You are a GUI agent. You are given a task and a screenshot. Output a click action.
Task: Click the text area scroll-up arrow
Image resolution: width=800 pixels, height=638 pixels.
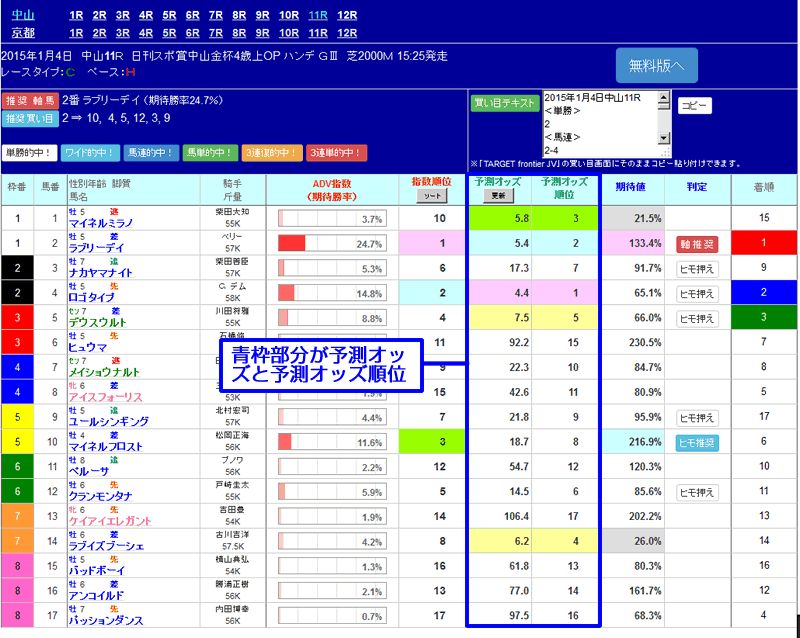click(x=664, y=96)
